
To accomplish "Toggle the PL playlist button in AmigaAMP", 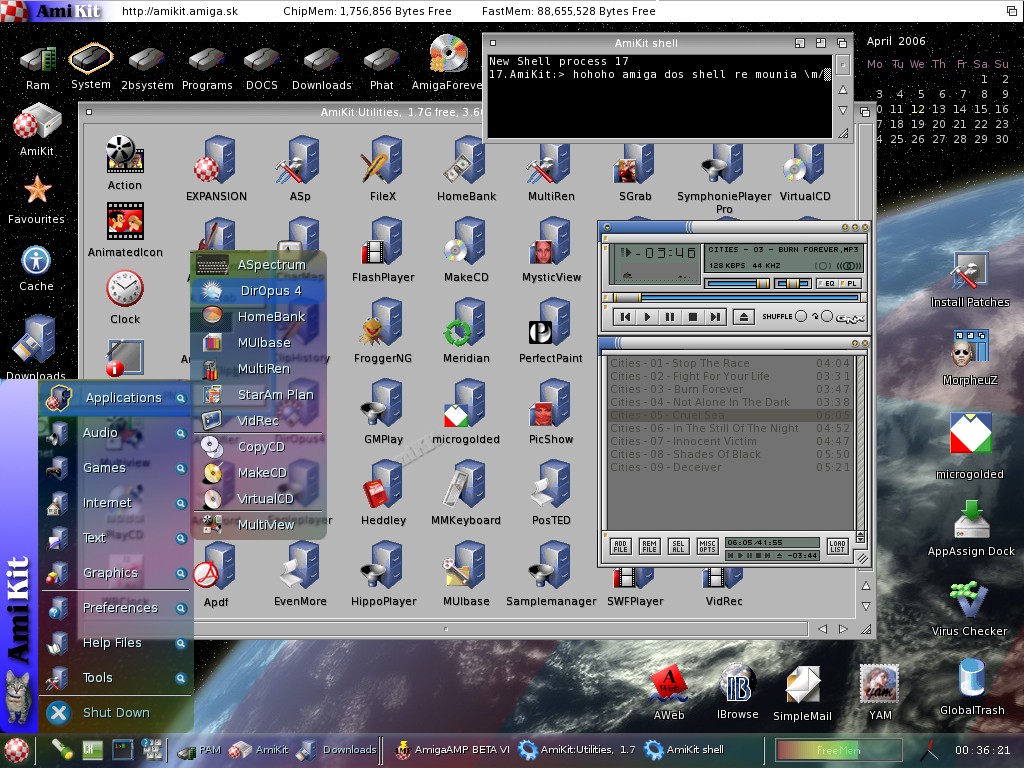I will (x=850, y=283).
